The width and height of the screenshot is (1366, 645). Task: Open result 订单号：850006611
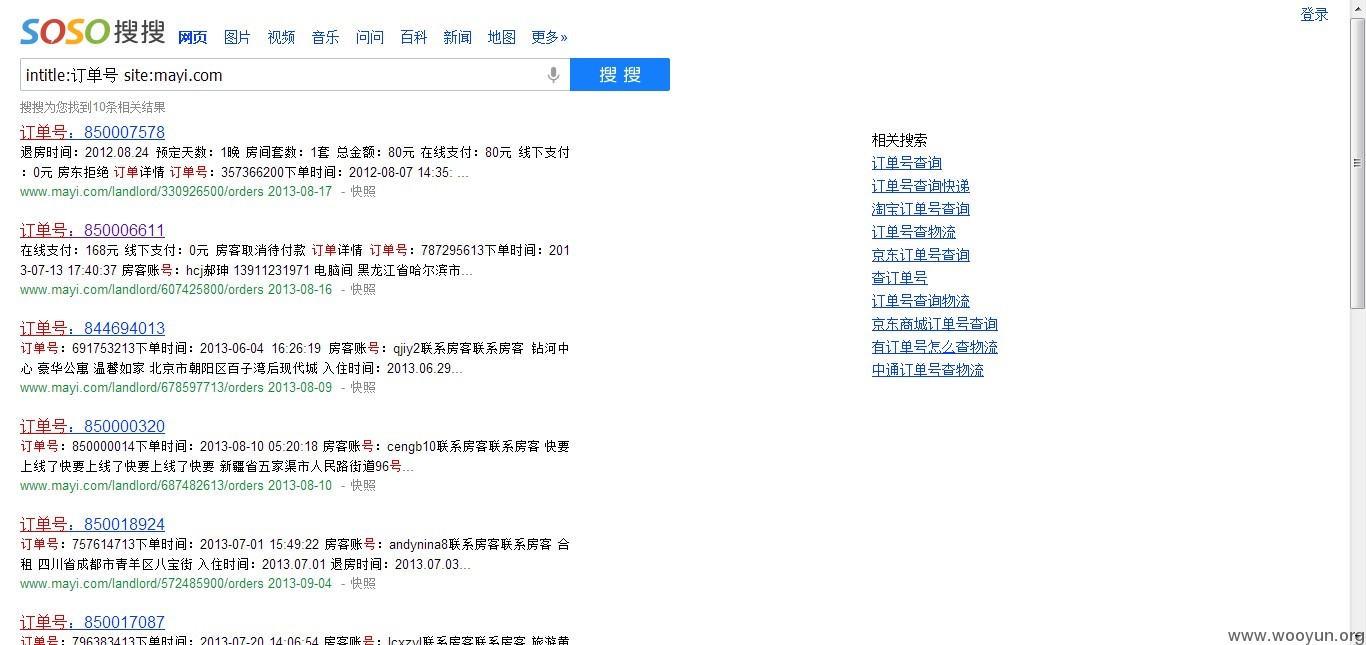(x=92, y=230)
